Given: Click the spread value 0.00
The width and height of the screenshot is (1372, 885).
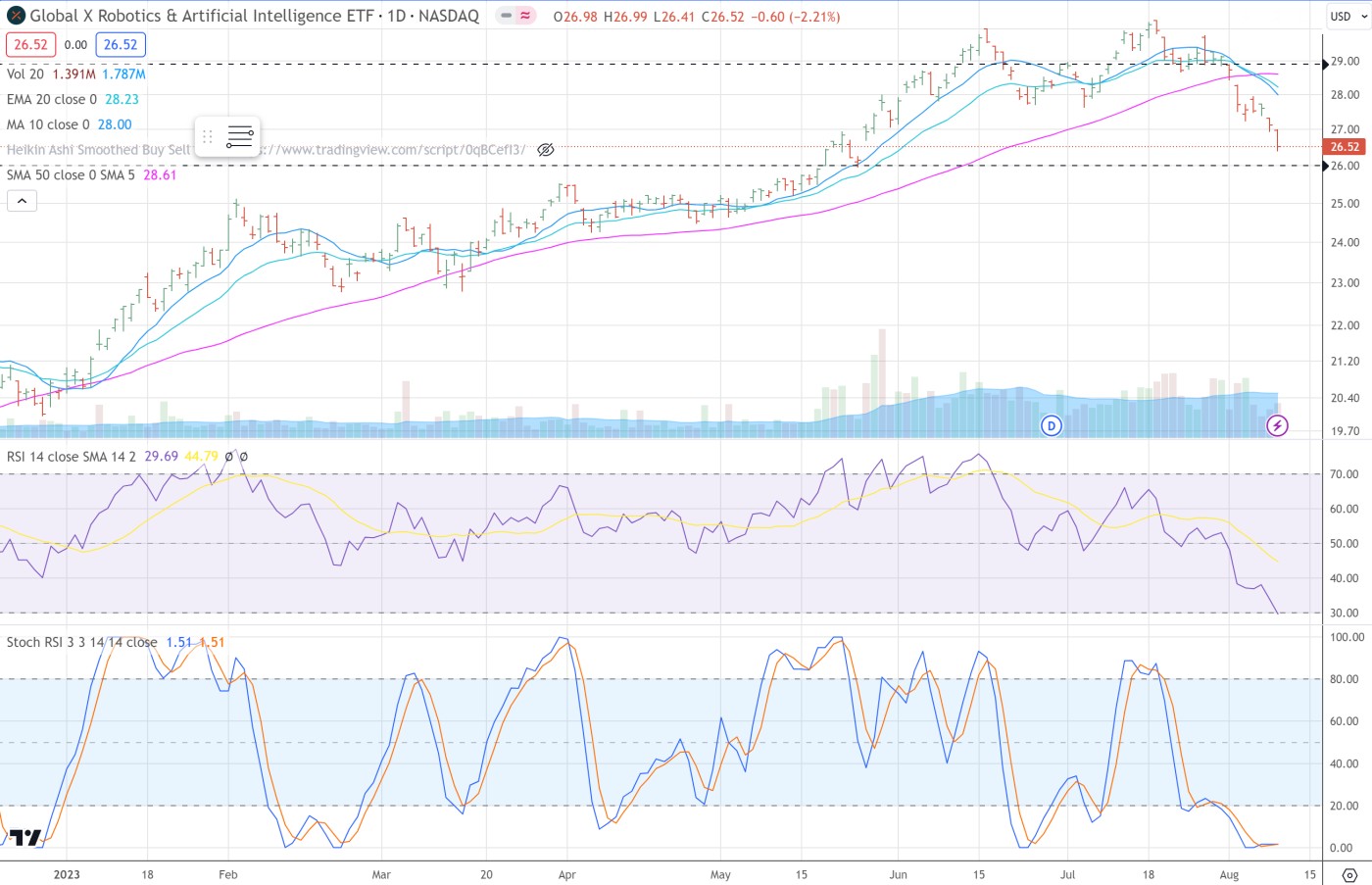Looking at the screenshot, I should click(75, 44).
